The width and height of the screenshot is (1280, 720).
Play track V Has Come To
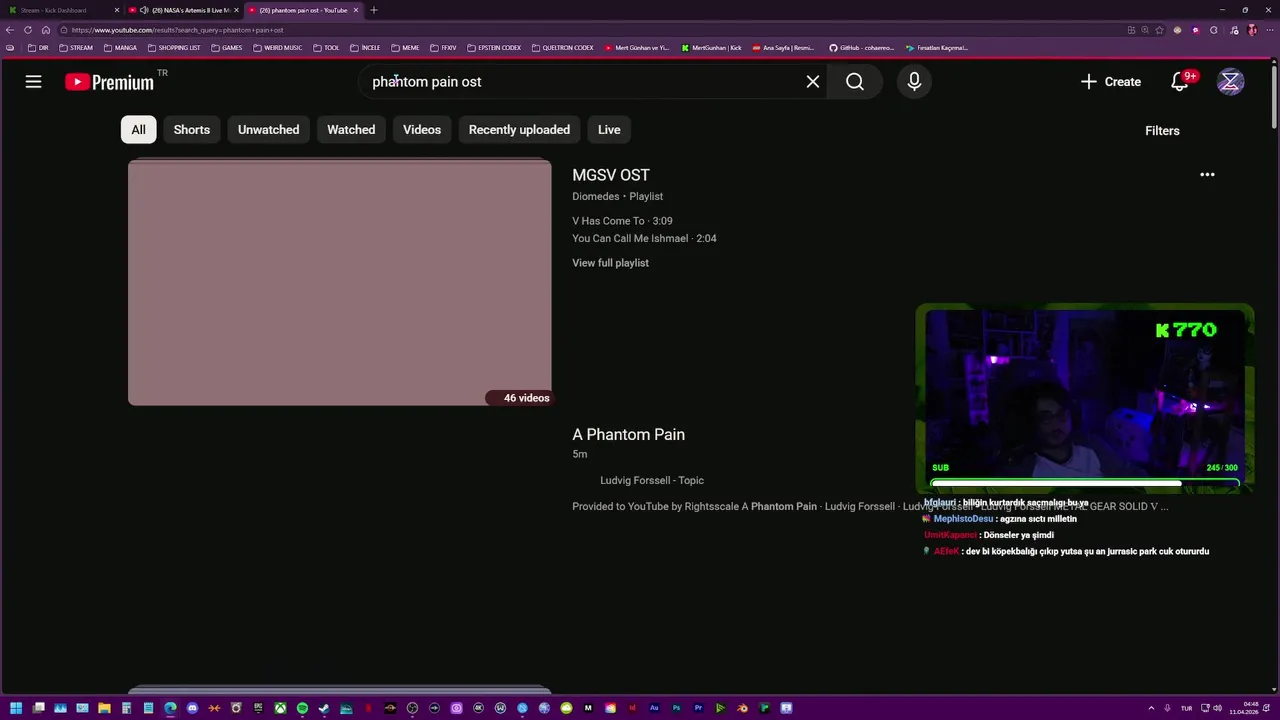point(622,221)
